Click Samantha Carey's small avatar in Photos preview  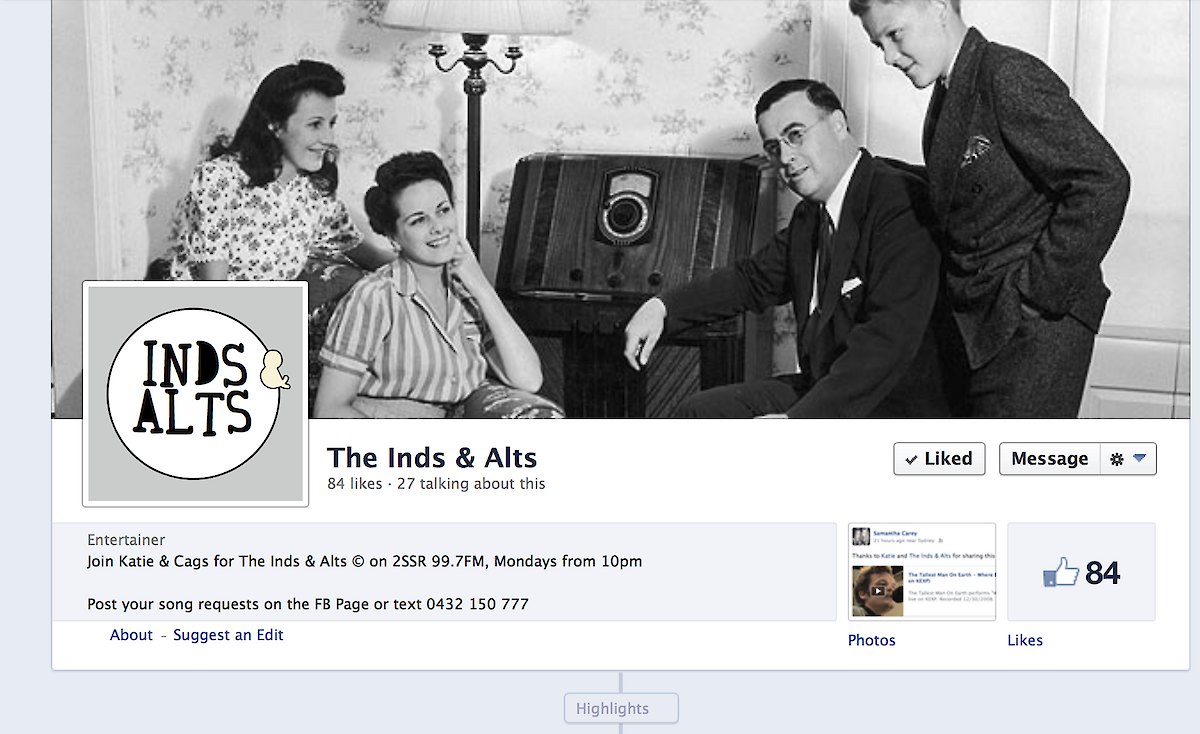click(x=860, y=535)
